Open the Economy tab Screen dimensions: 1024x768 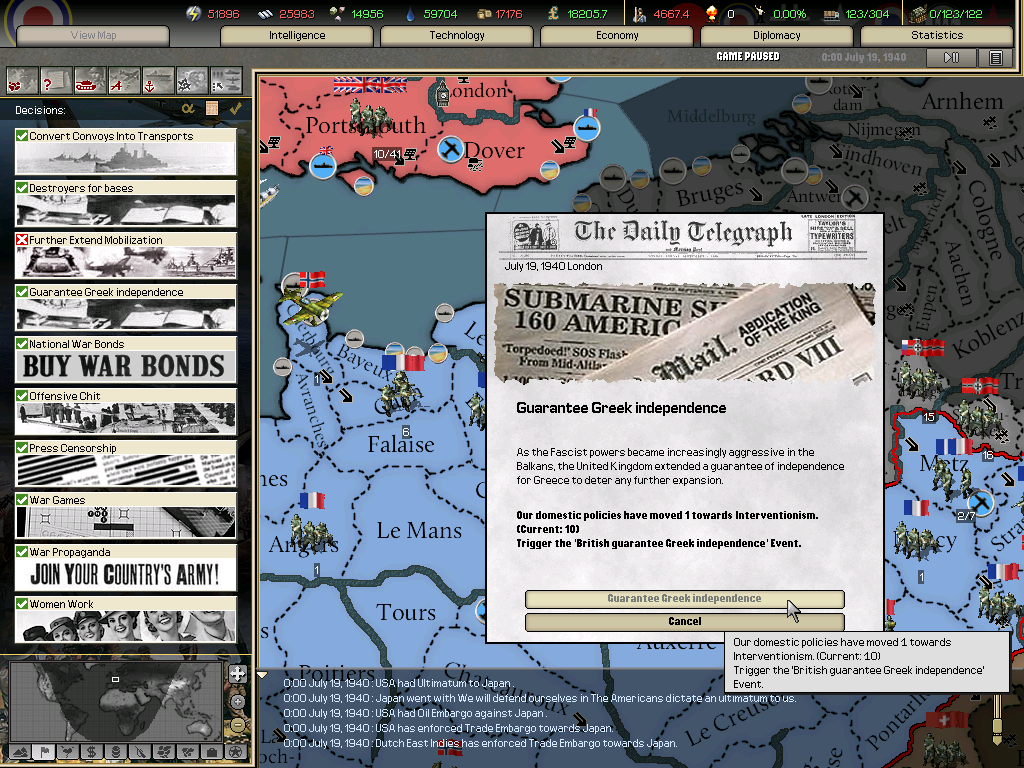pyautogui.click(x=617, y=35)
